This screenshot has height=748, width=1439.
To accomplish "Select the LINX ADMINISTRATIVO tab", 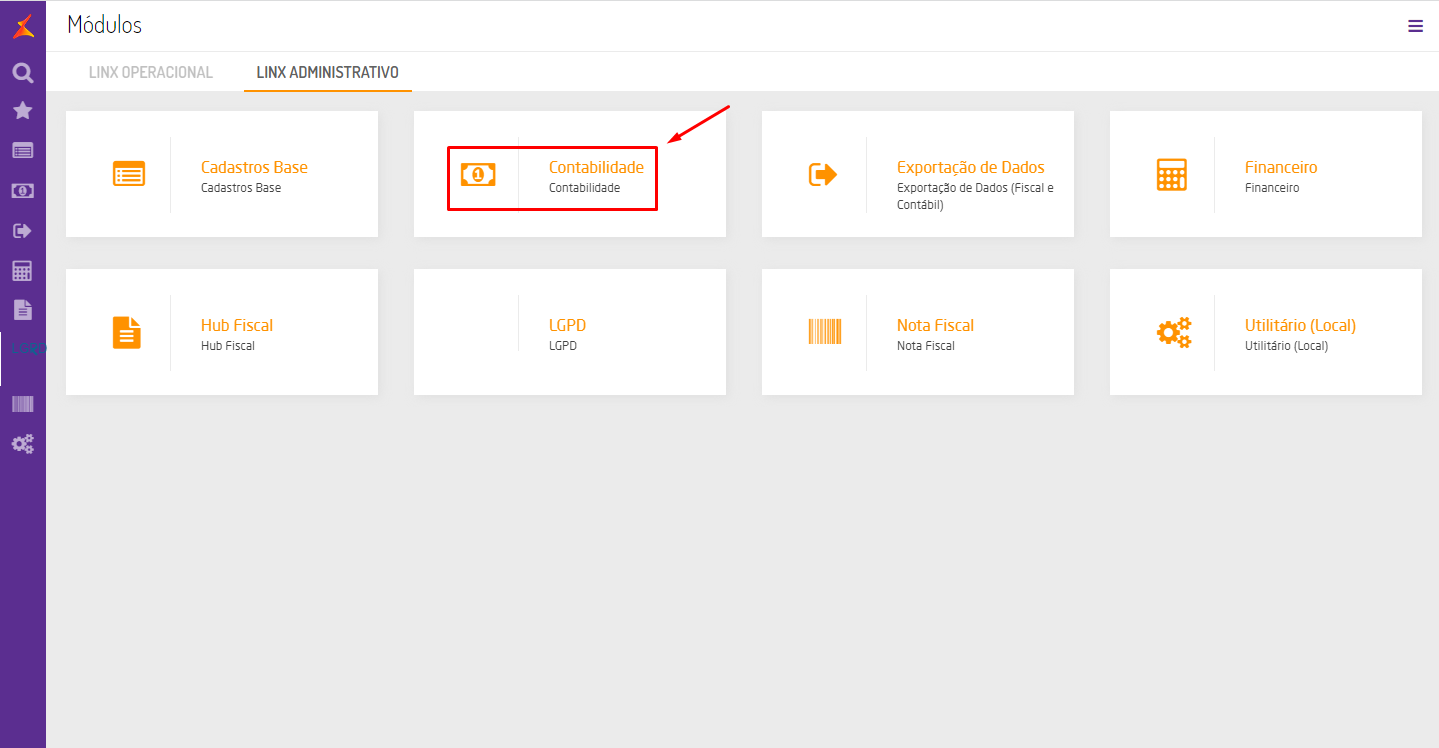I will (328, 72).
